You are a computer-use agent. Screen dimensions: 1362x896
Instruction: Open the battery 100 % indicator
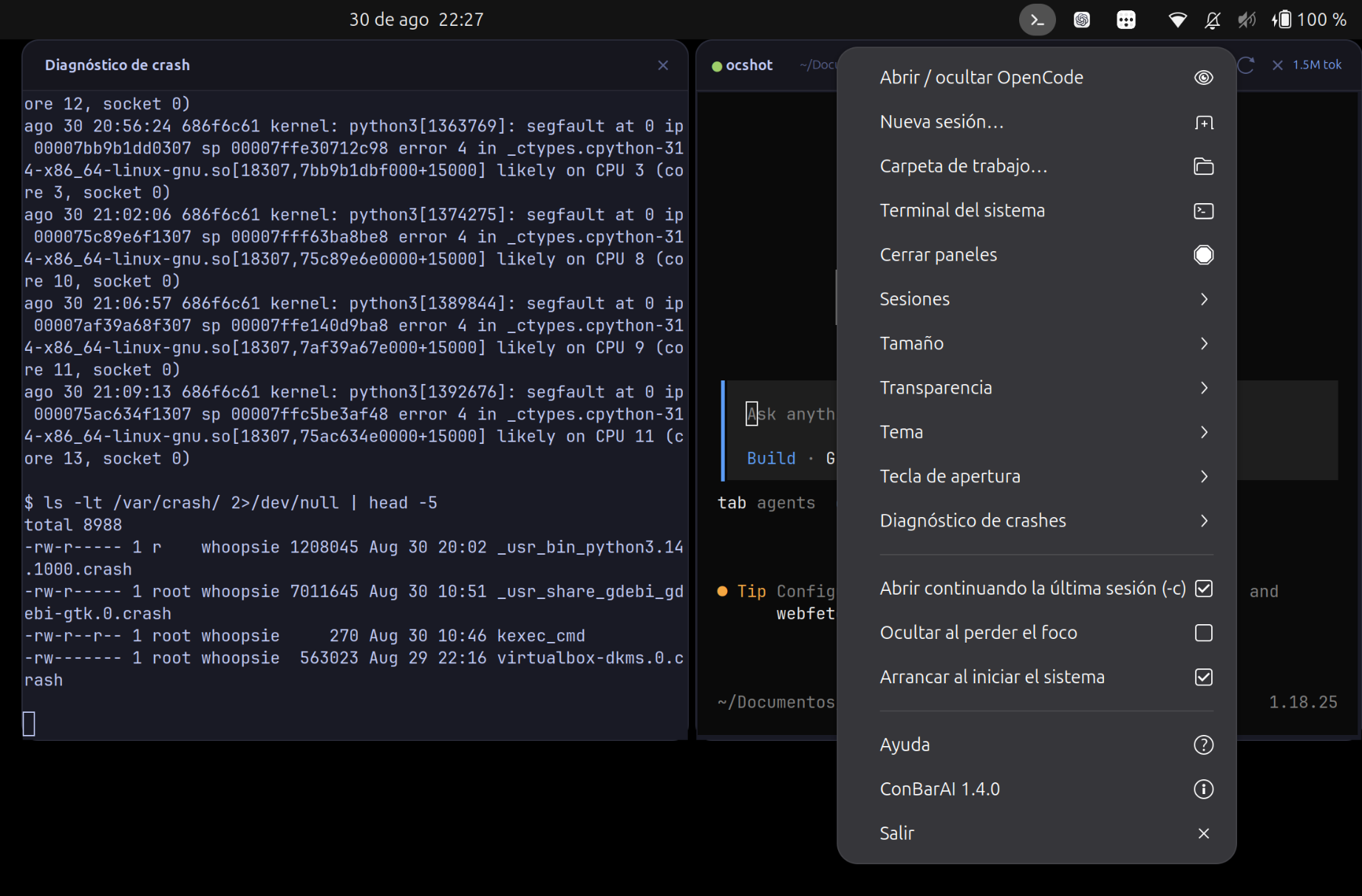(1309, 20)
